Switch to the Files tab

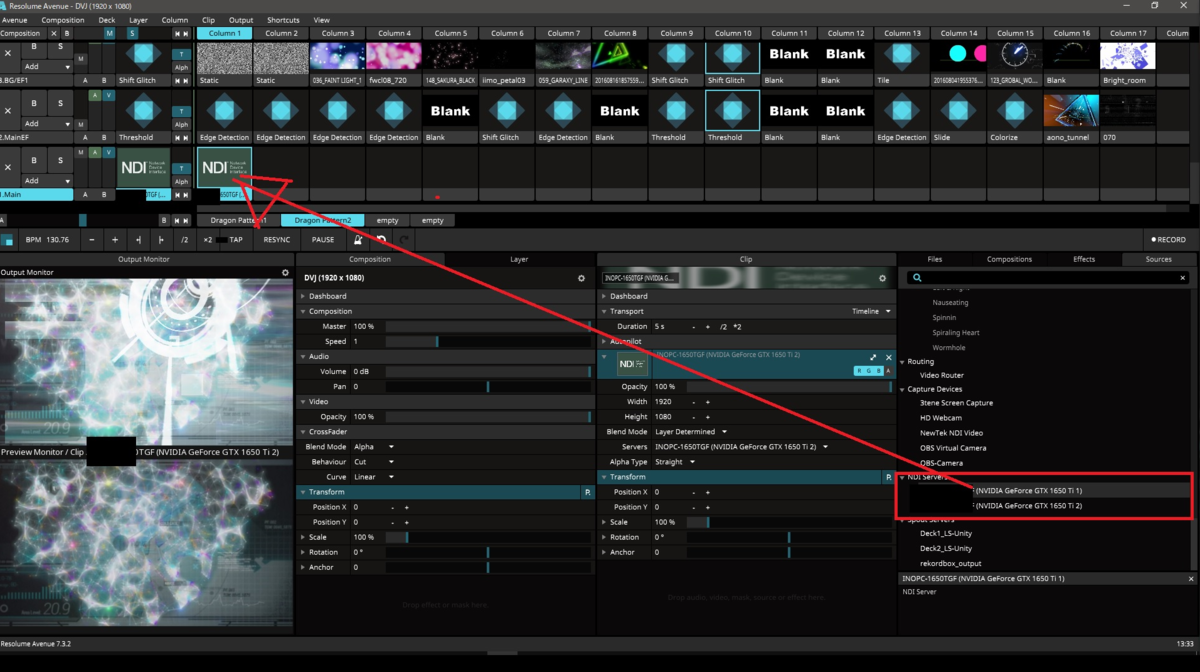(x=934, y=259)
